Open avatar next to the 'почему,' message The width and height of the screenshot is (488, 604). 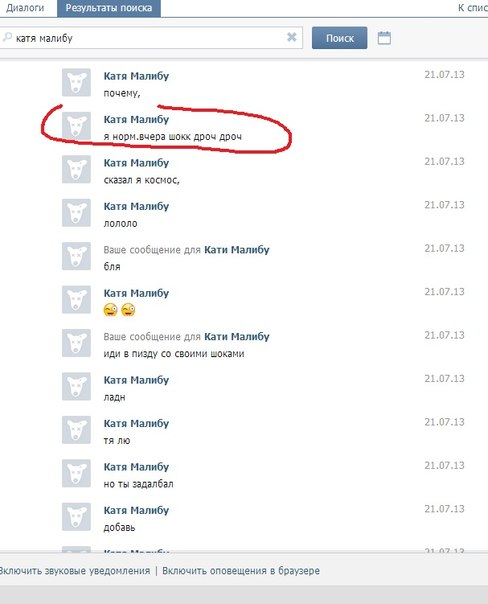coord(76,82)
